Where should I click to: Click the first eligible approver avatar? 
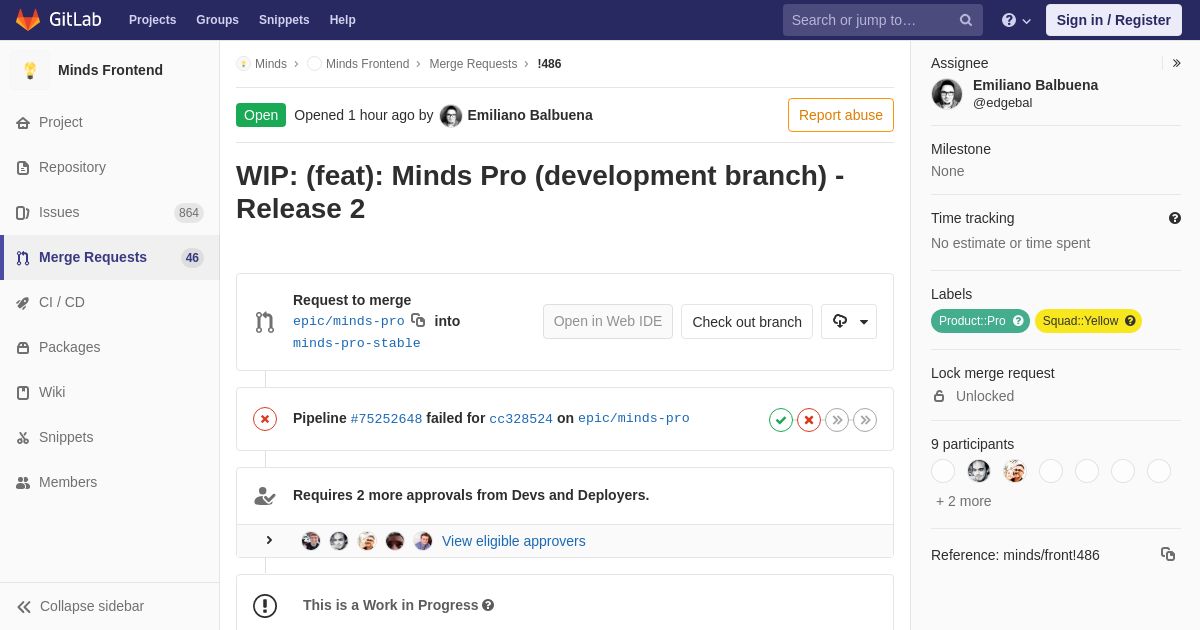(x=311, y=541)
